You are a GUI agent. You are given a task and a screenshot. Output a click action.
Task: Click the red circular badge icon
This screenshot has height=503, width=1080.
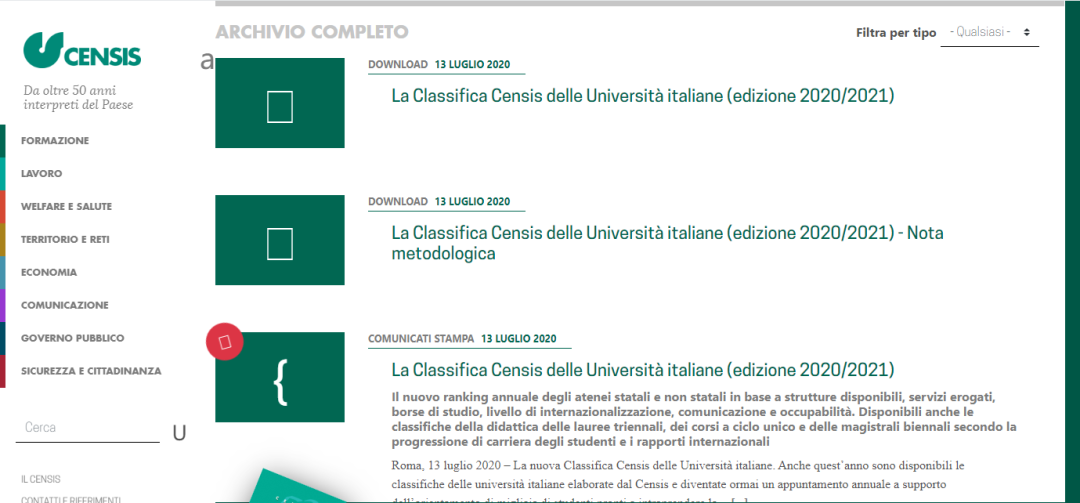225,342
